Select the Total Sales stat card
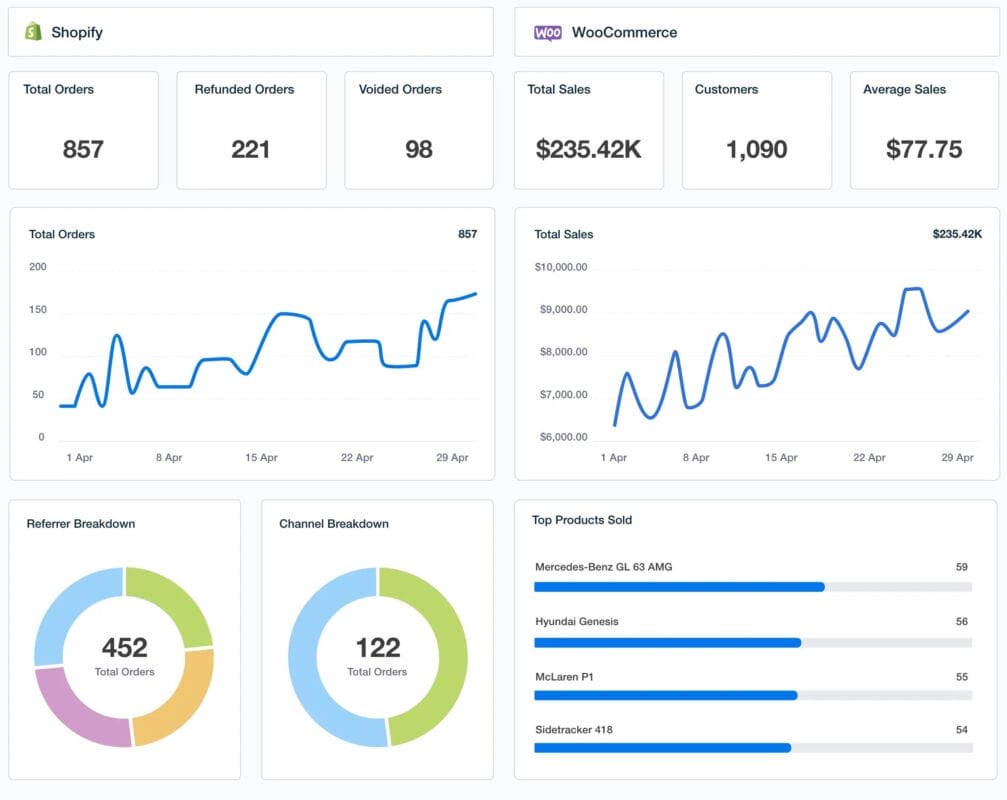The image size is (1007, 800). click(588, 129)
